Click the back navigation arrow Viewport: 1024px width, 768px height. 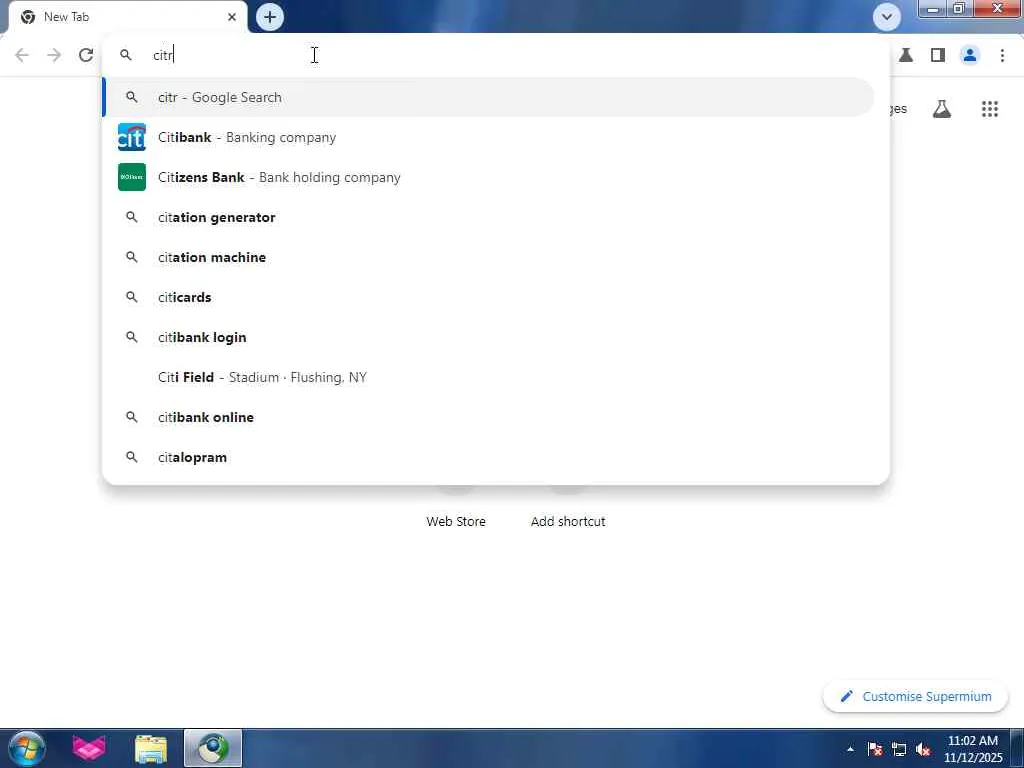click(x=22, y=55)
